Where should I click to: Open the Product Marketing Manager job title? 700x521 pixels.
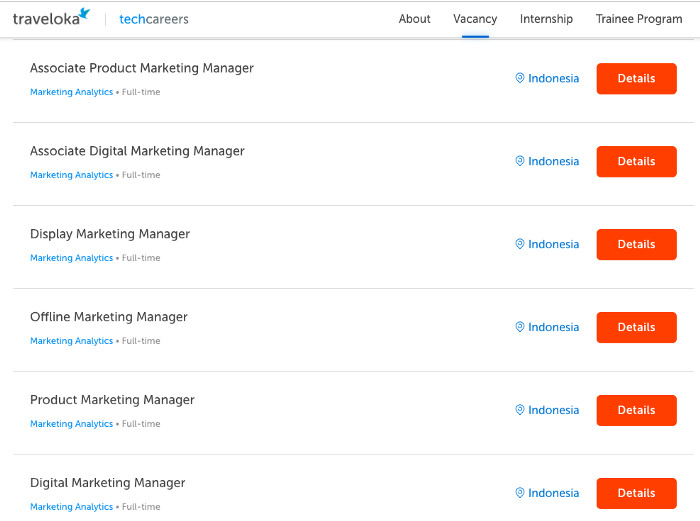pyautogui.click(x=112, y=400)
